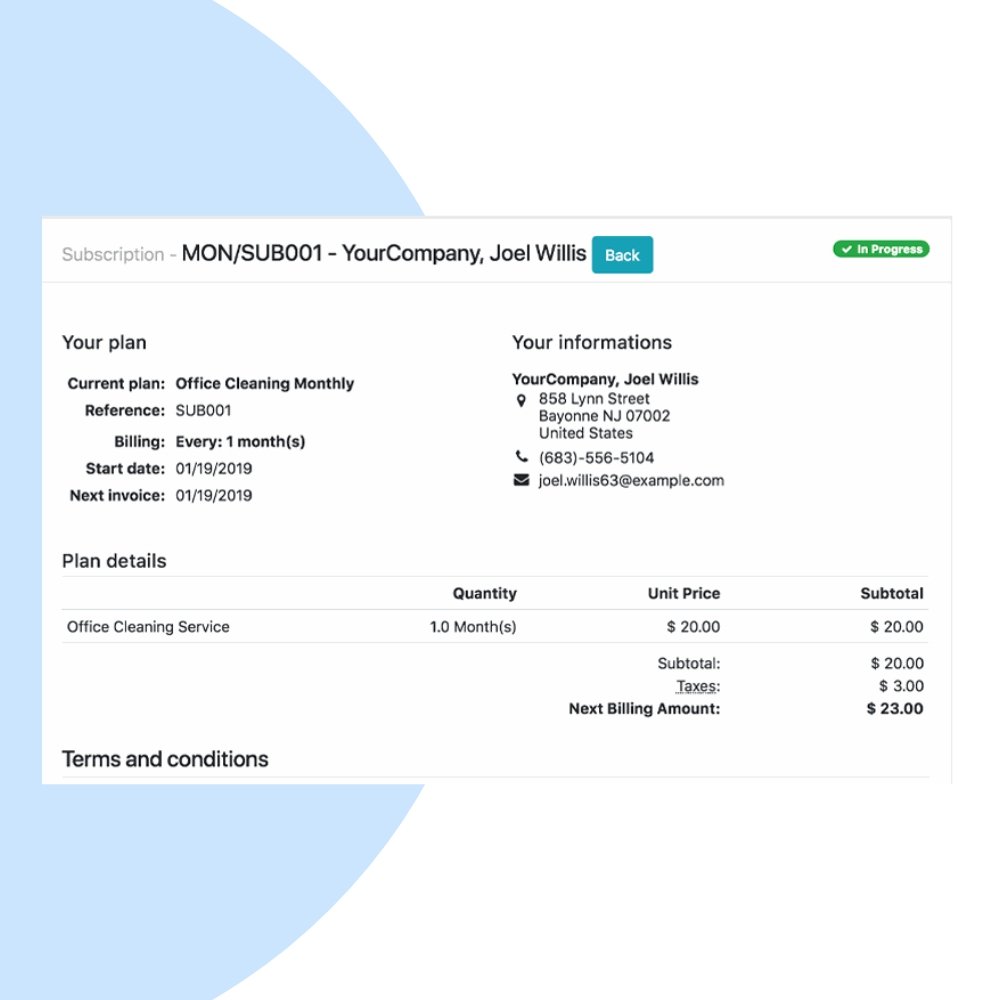The height and width of the screenshot is (1000, 1000).
Task: Click the location pin icon next to address
Action: [x=521, y=399]
